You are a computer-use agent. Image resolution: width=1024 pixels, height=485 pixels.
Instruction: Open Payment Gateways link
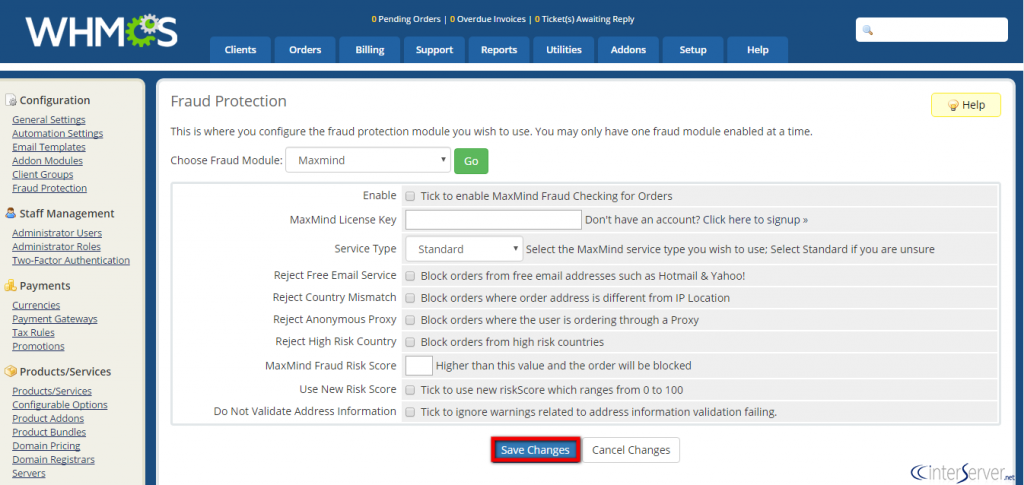click(54, 319)
